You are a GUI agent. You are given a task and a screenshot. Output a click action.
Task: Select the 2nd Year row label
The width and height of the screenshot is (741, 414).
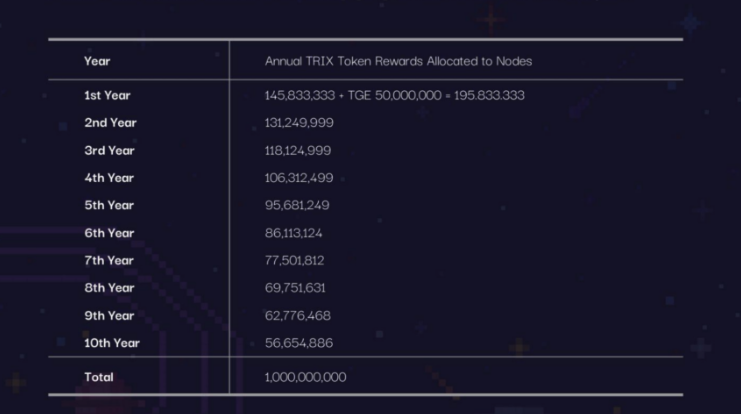click(110, 123)
